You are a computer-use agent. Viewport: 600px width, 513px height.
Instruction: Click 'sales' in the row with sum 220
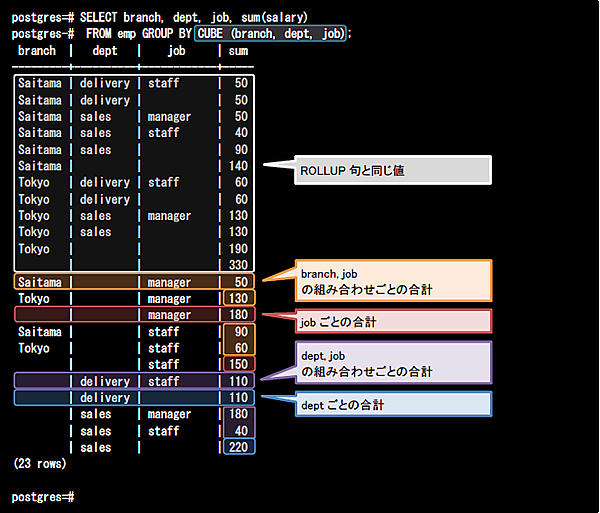tap(96, 448)
